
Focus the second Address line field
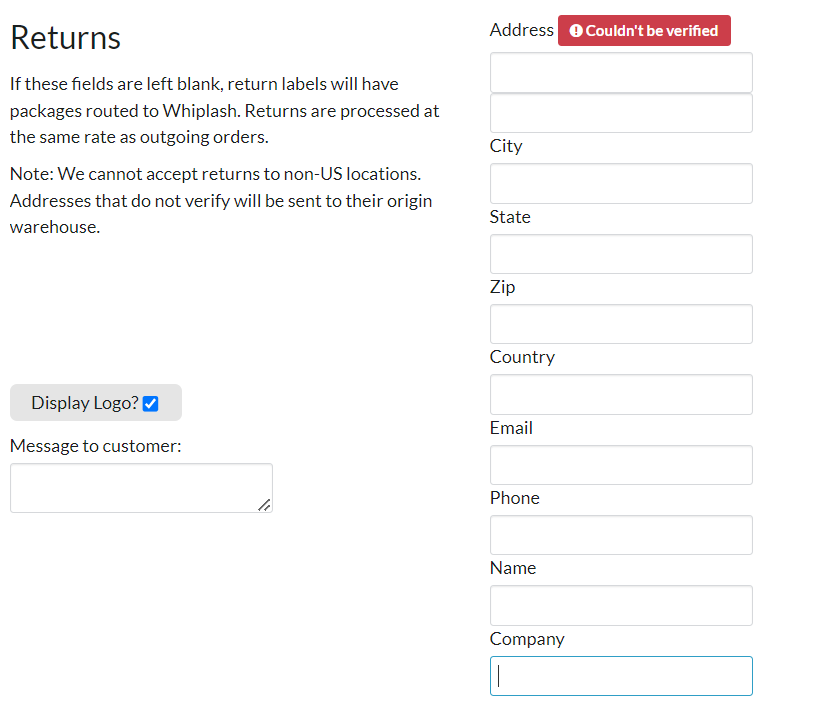(x=621, y=113)
